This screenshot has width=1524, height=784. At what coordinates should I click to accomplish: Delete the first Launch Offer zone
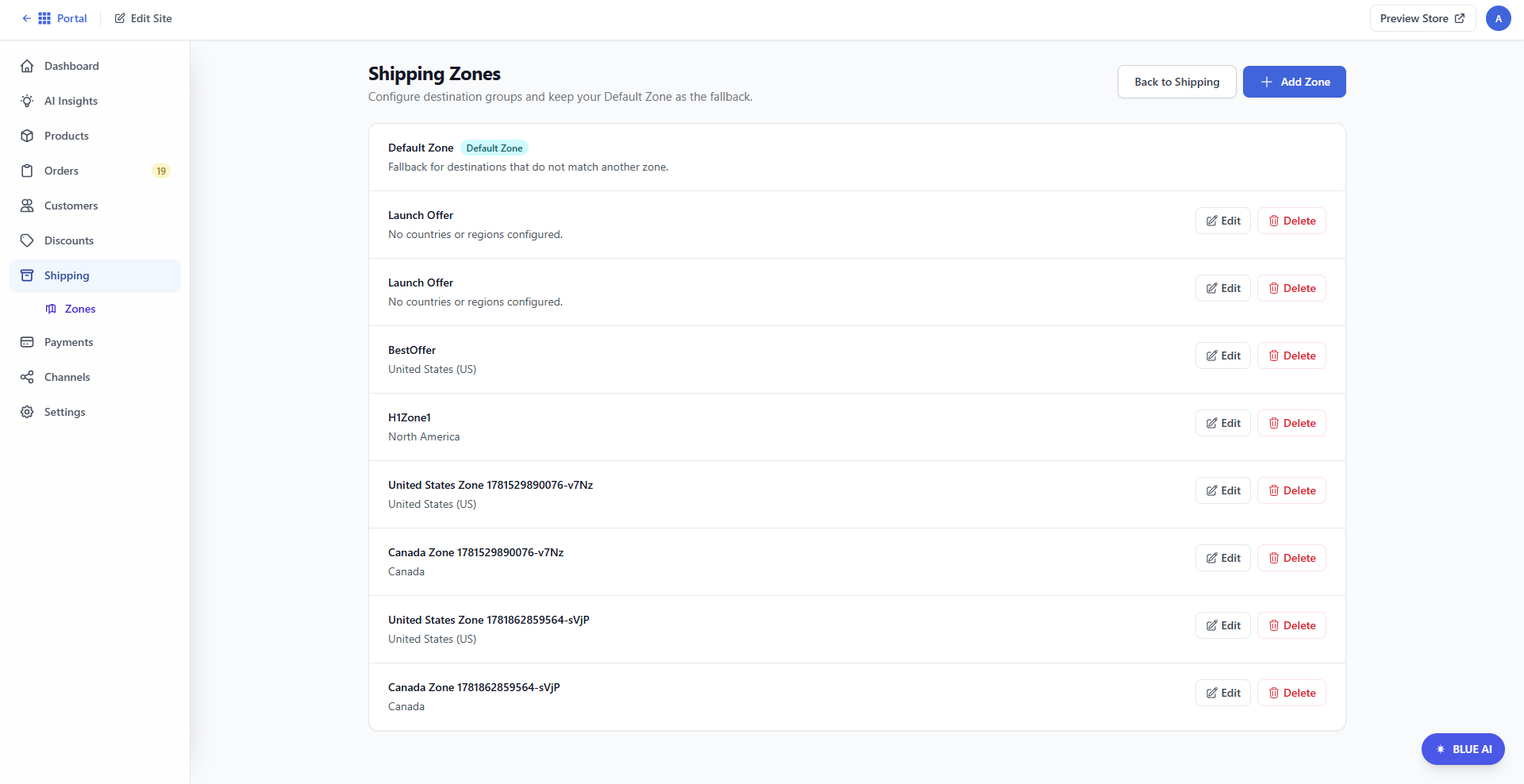tap(1291, 221)
